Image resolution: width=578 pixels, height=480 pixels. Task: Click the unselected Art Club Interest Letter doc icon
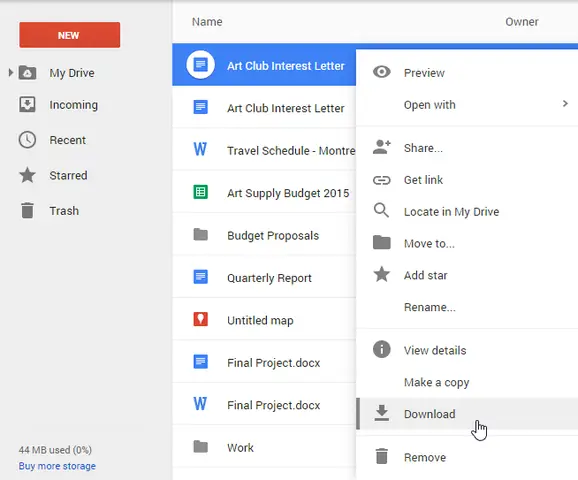click(201, 107)
